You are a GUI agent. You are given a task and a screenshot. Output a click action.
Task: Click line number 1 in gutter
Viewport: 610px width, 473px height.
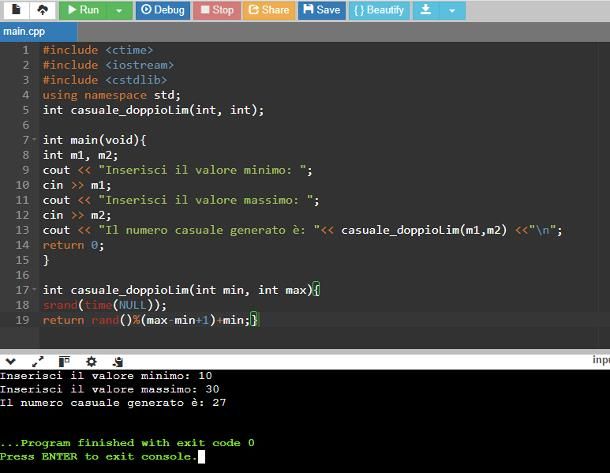pos(26,50)
